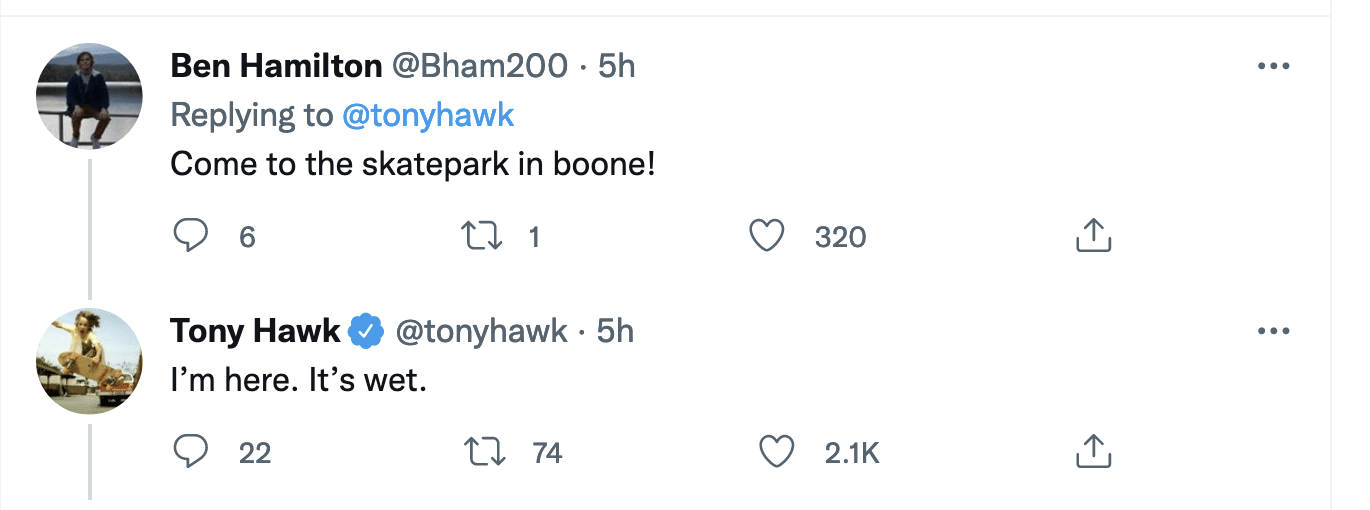Like Ben Hamilton's tweet with 320 likes
The image size is (1370, 510).
(x=766, y=236)
